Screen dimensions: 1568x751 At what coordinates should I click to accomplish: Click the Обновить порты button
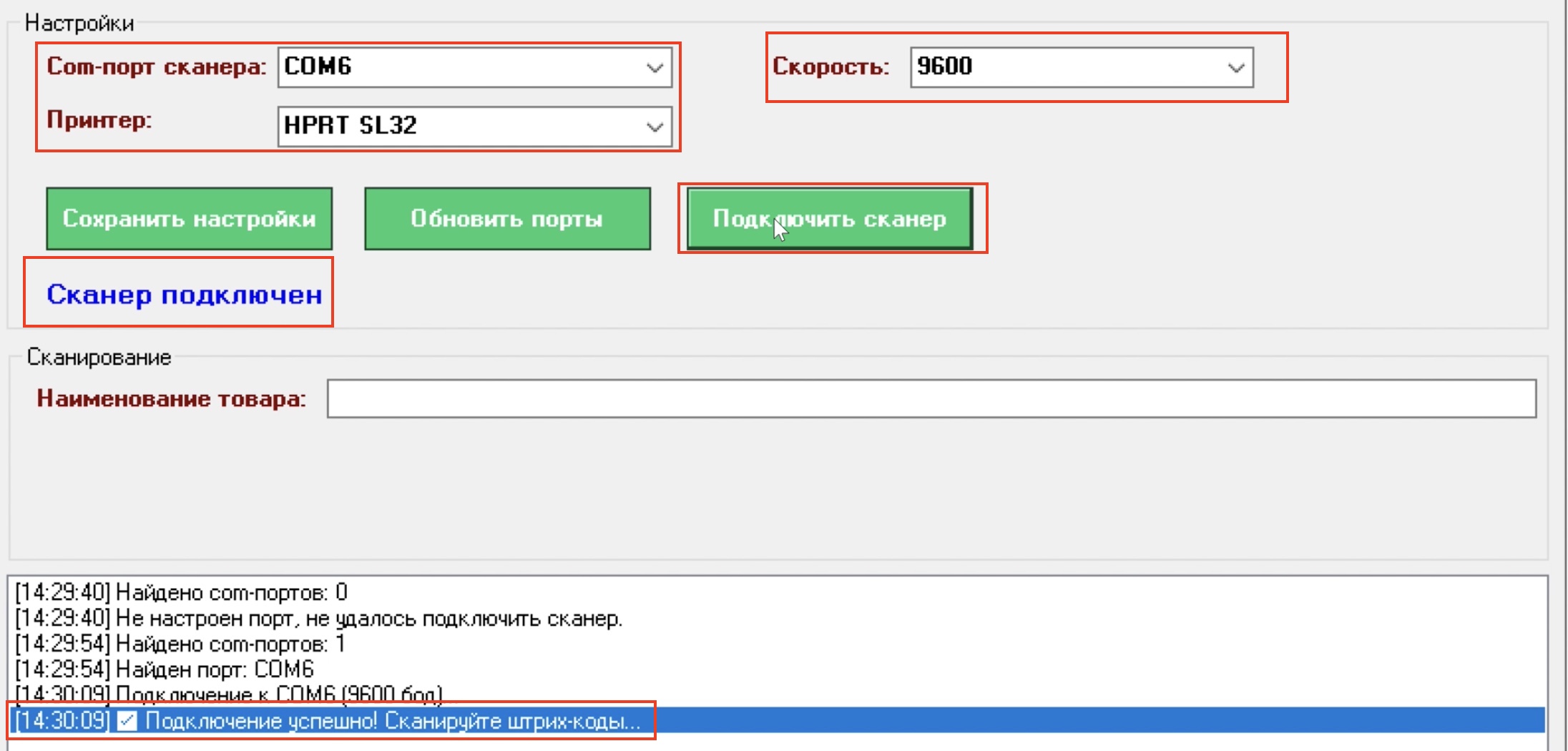507,219
